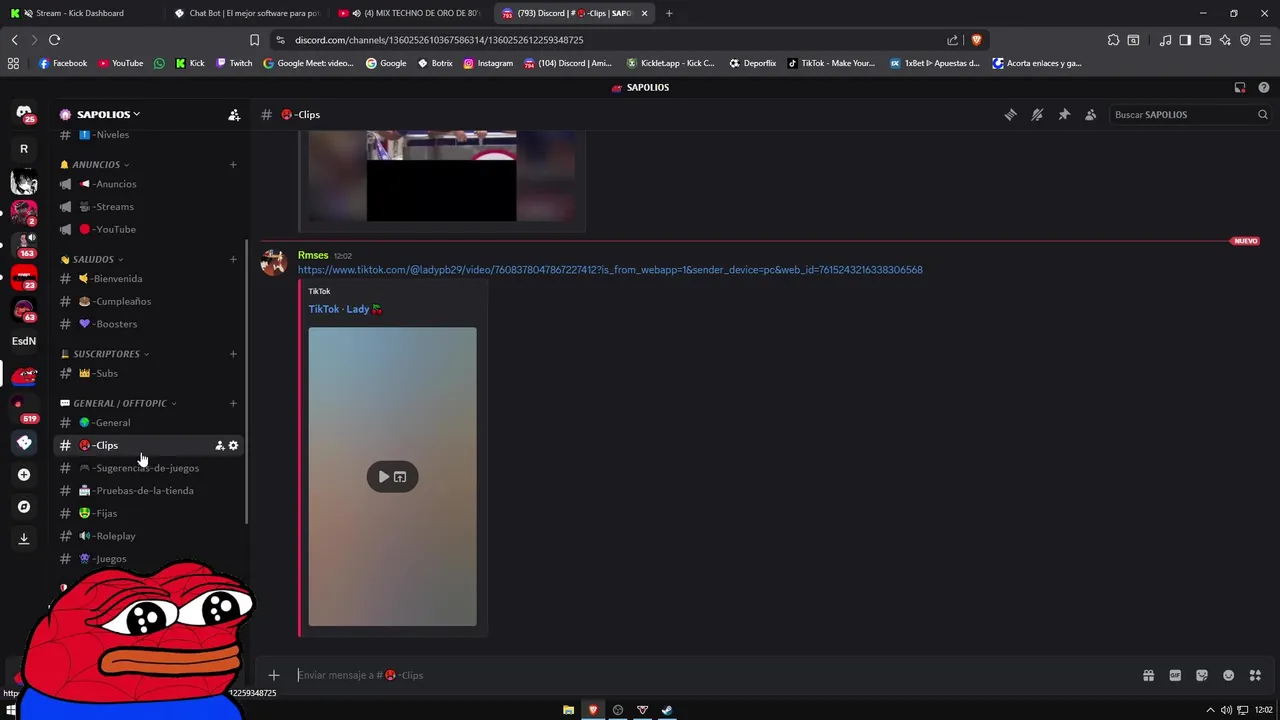1280x720 pixels.
Task: Add channel to ANUNCIOS category
Action: point(233,165)
